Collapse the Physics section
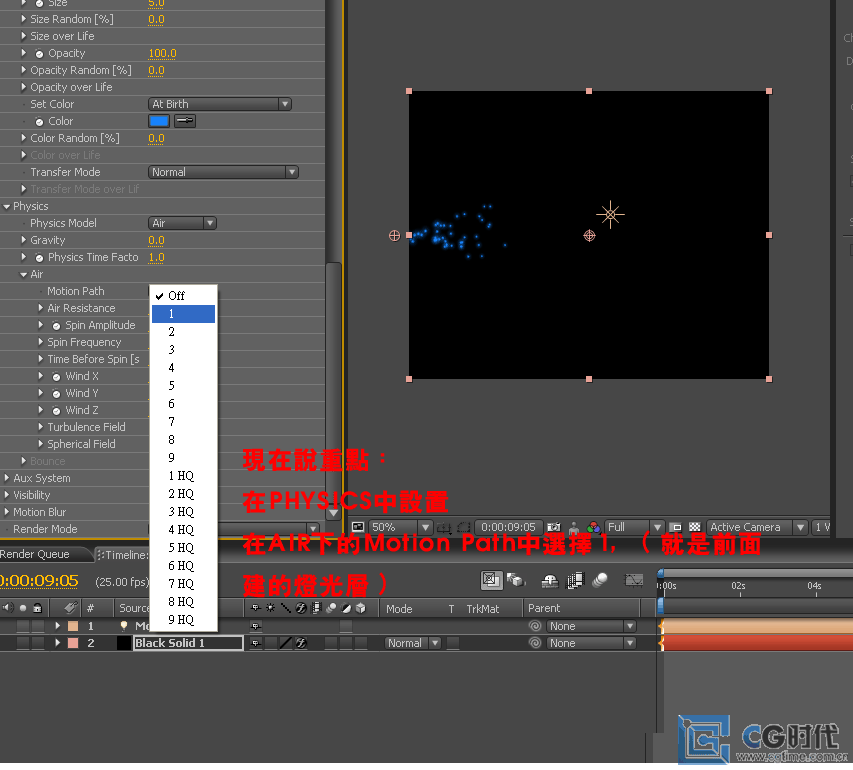This screenshot has width=853, height=770. point(7,206)
